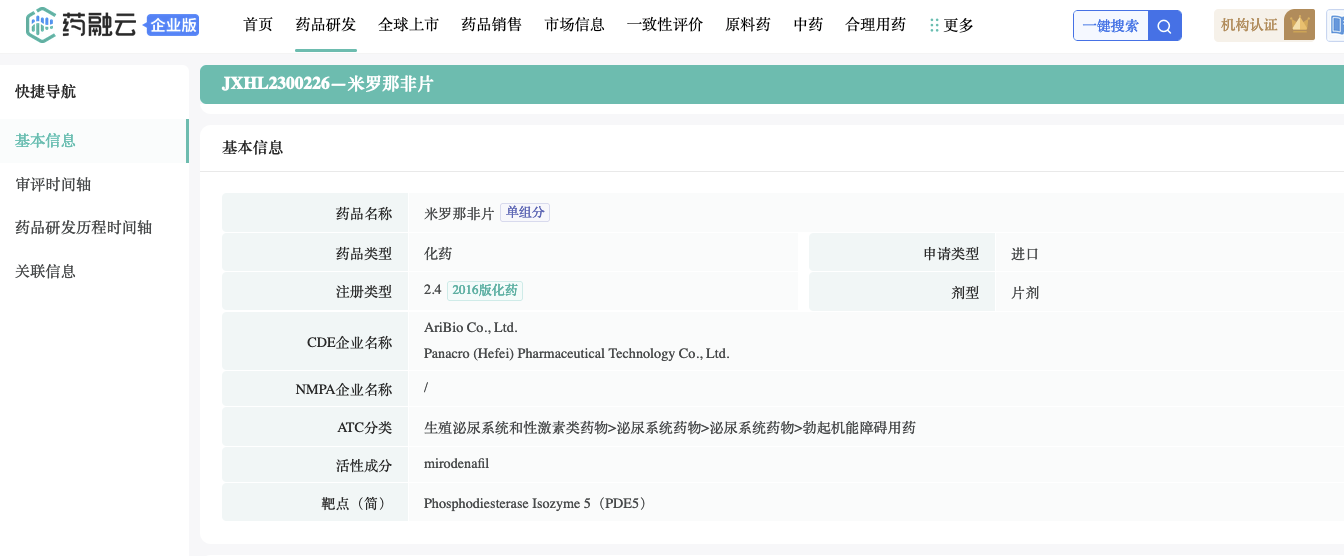Image resolution: width=1344 pixels, height=556 pixels.
Task: Go to 关联信息 section
Action: click(45, 271)
